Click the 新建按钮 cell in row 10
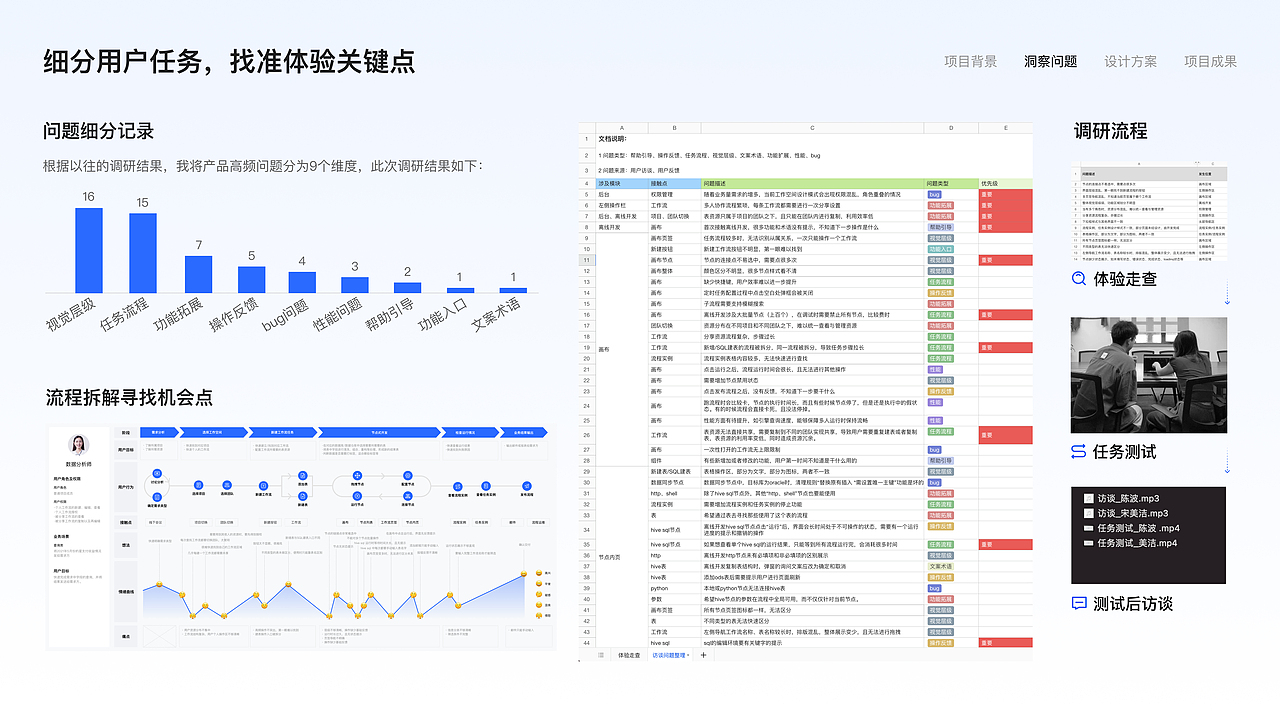The width and height of the screenshot is (1280, 720). [675, 249]
